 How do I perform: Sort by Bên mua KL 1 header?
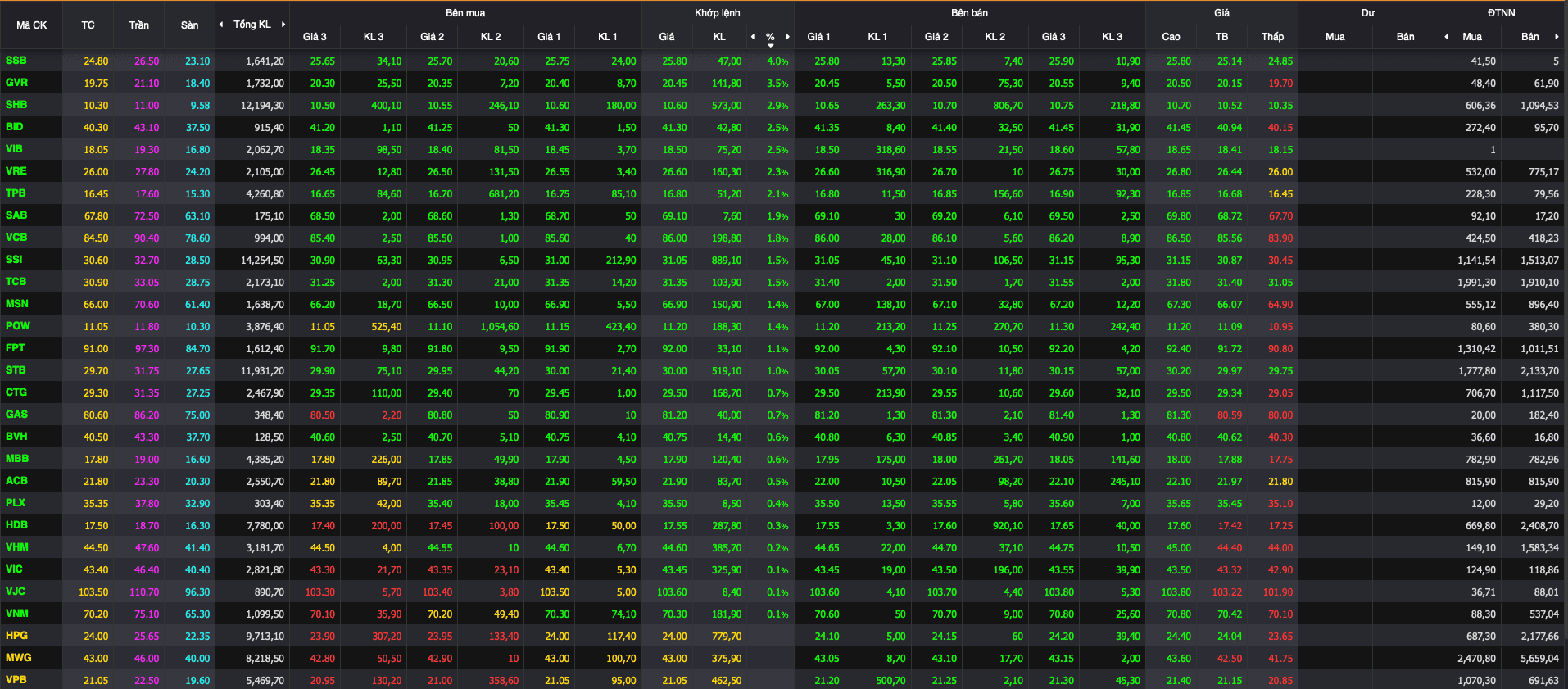pos(607,37)
